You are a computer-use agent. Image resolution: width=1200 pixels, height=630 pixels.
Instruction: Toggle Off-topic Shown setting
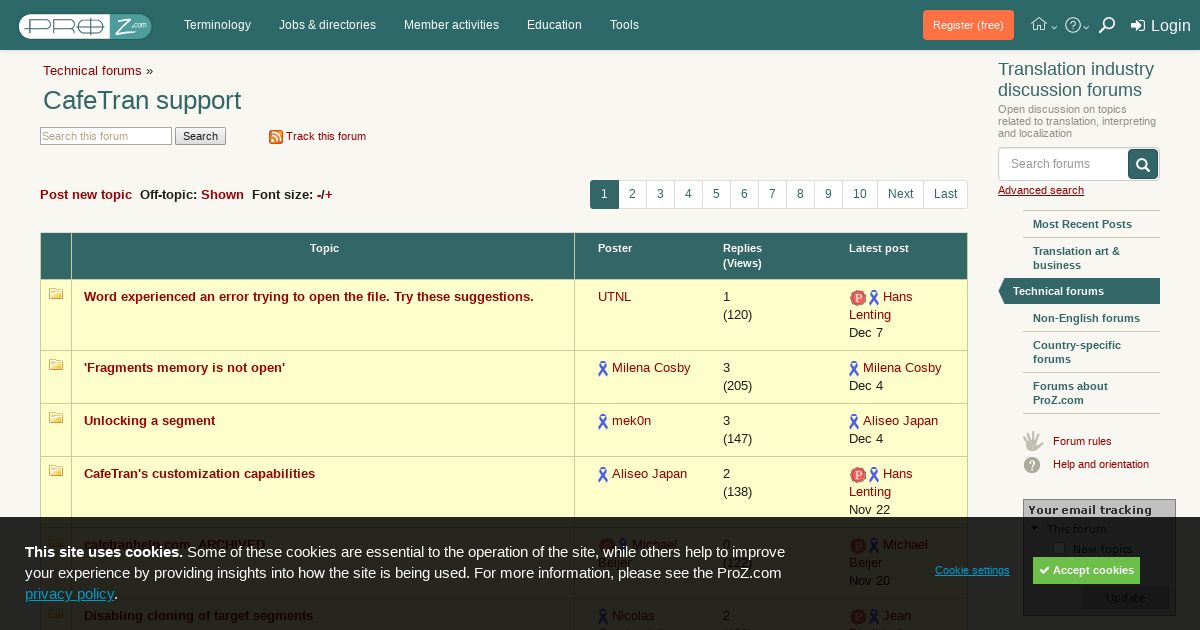pos(222,195)
